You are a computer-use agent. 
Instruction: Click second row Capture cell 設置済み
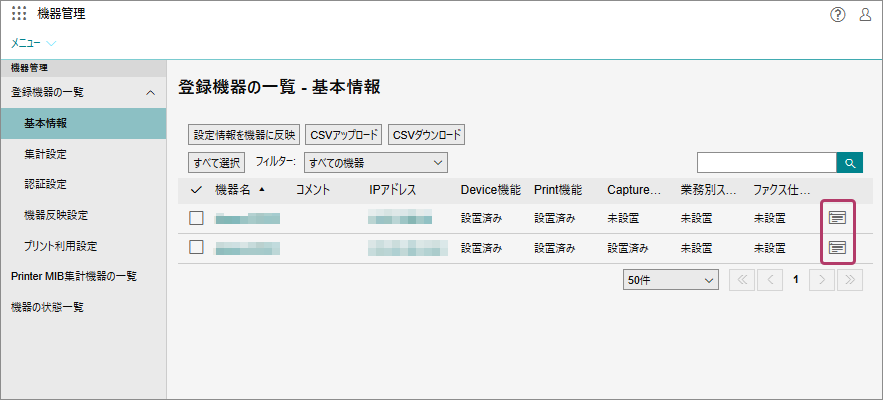[628, 248]
